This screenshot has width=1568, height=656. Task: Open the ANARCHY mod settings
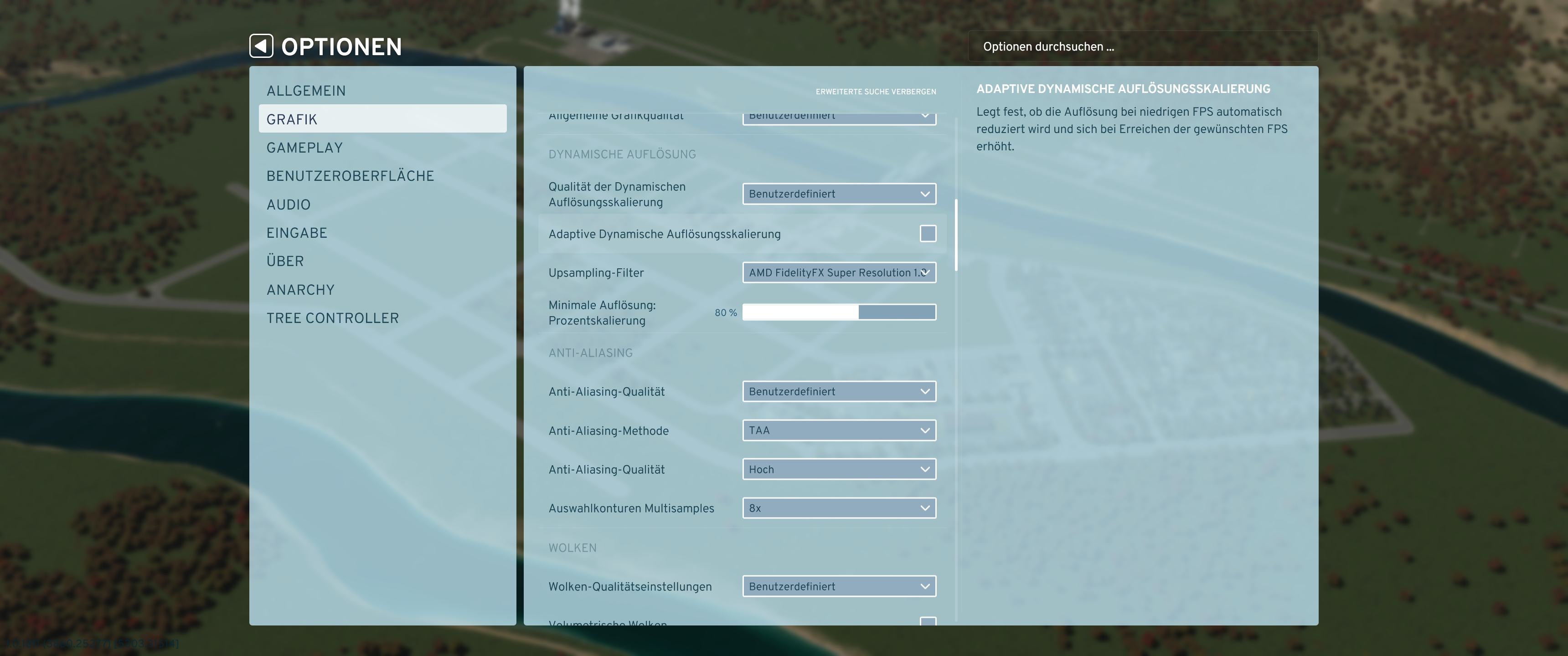pyautogui.click(x=382, y=290)
